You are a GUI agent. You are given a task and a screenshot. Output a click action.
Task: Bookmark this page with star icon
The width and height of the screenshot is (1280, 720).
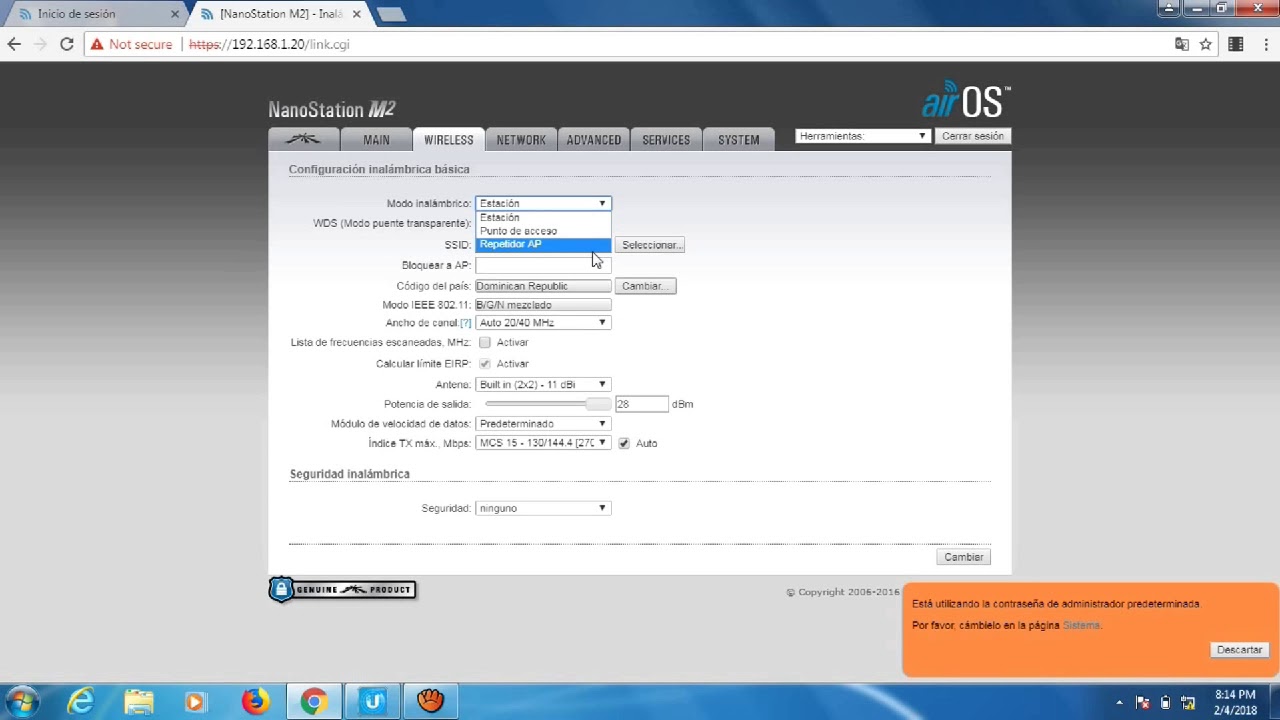pyautogui.click(x=1206, y=44)
